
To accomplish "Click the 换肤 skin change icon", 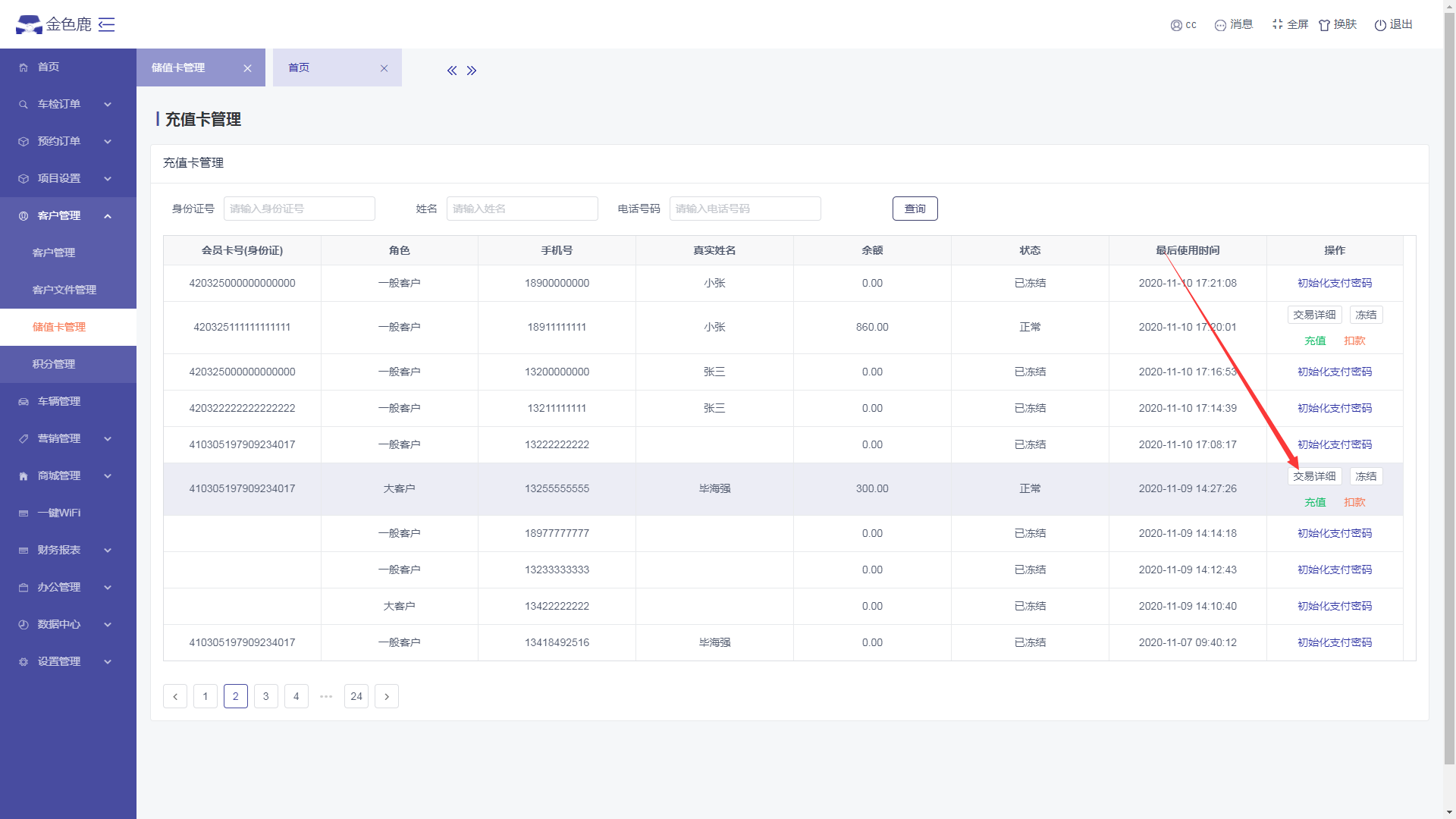I will (x=1324, y=25).
